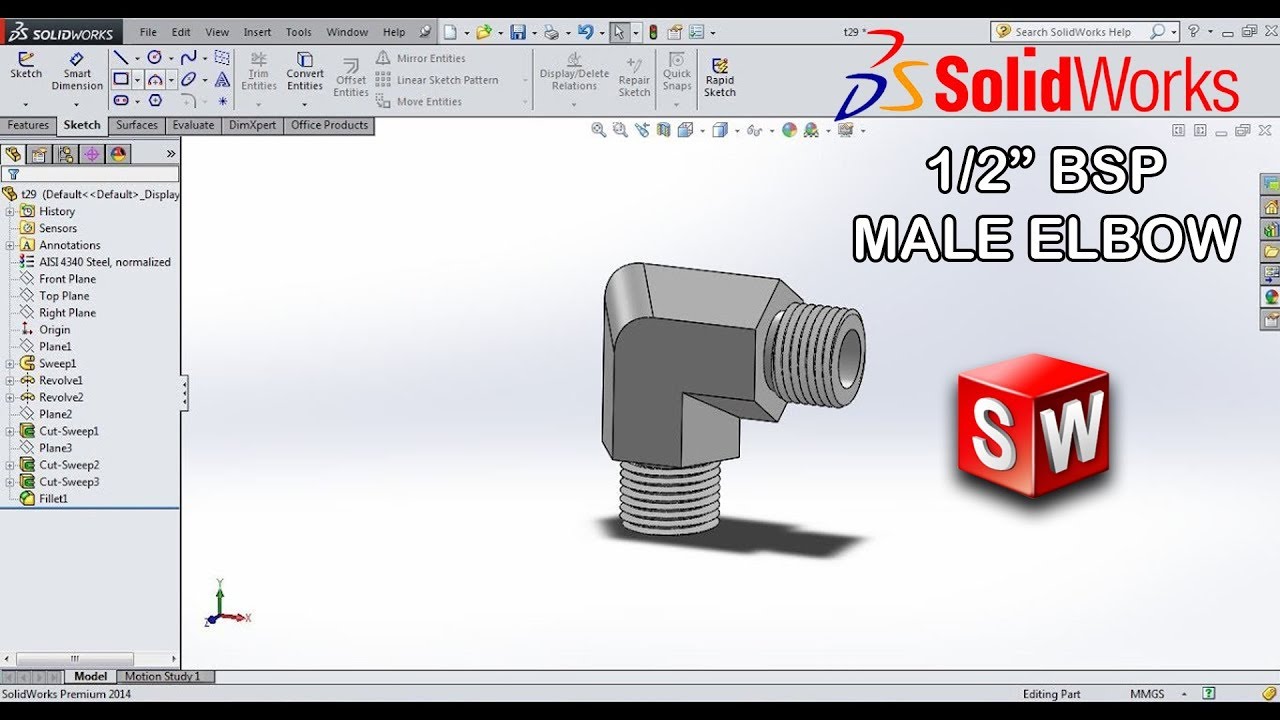1280x720 pixels.
Task: Switch to the Evaluate tab
Action: click(193, 125)
